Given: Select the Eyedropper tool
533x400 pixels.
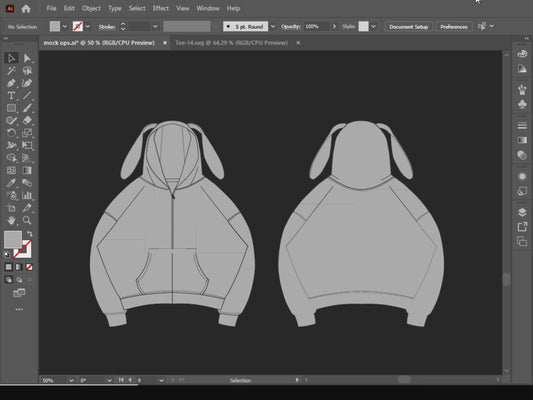Looking at the screenshot, I should (x=11, y=183).
